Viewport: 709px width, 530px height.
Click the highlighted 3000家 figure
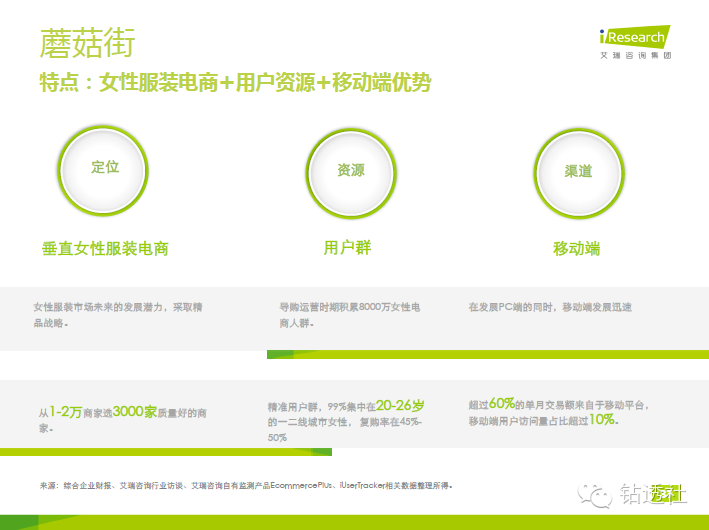[135, 412]
